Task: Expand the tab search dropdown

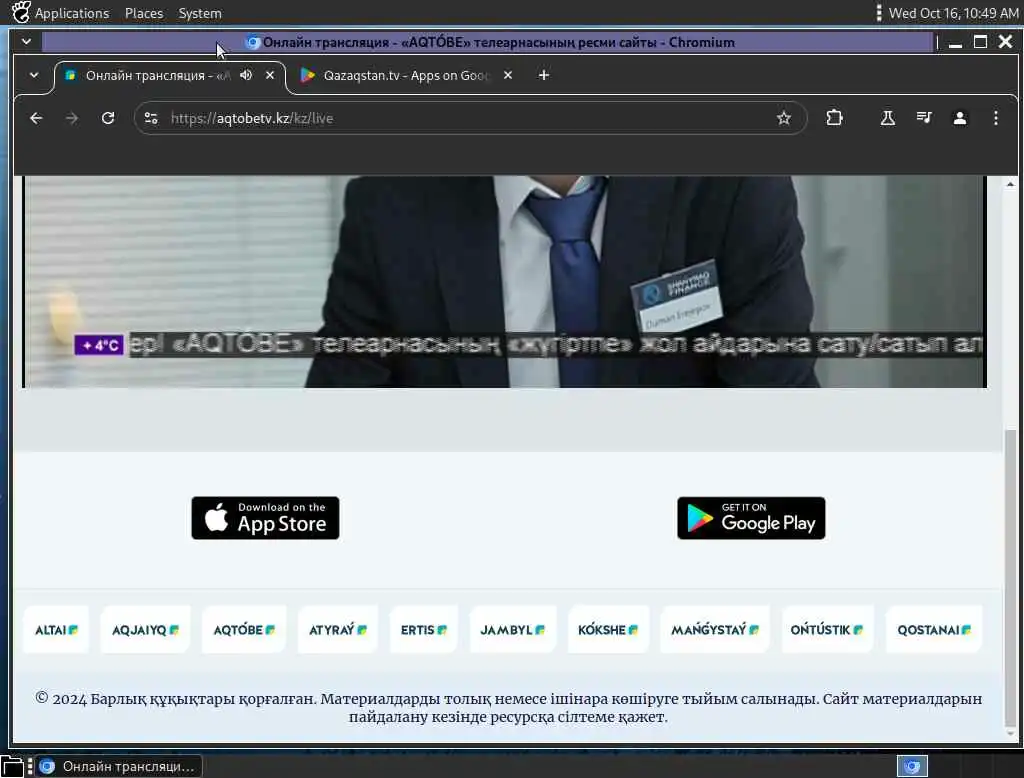Action: (x=34, y=75)
